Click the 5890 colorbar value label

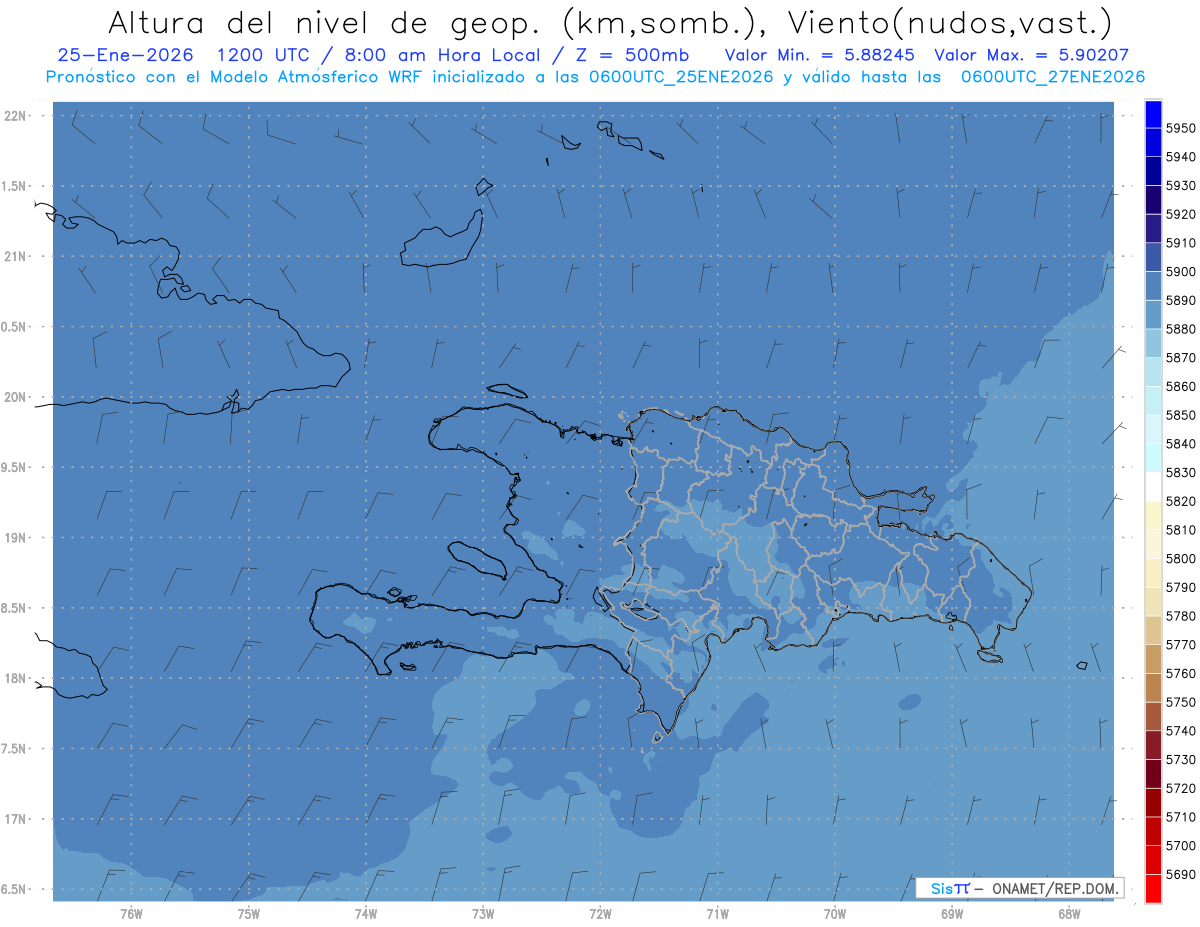click(x=1180, y=301)
